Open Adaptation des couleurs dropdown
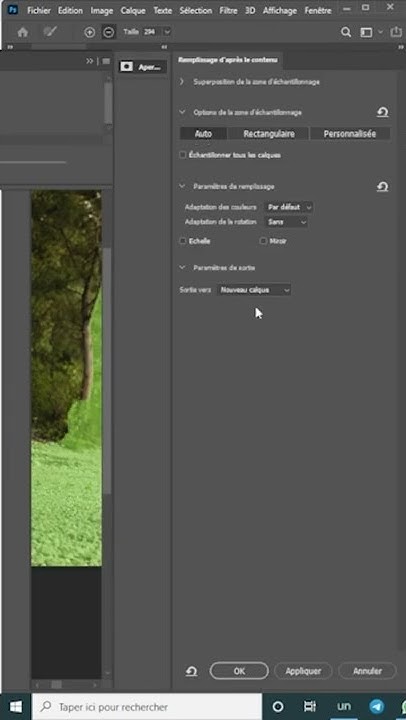Image resolution: width=406 pixels, height=720 pixels. tap(289, 207)
